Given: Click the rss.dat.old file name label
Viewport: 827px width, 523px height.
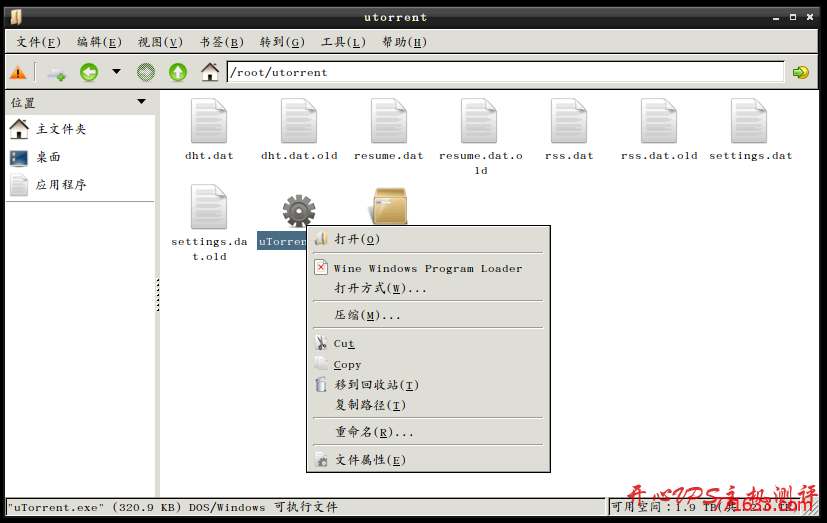Looking at the screenshot, I should 659,156.
